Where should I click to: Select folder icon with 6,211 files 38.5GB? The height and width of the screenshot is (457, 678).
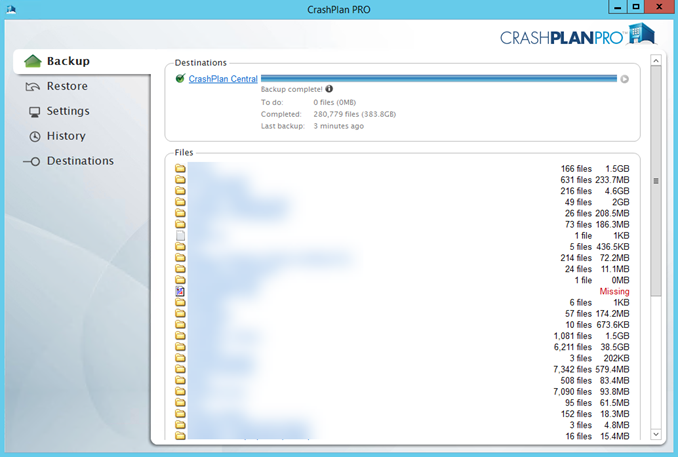click(180, 347)
